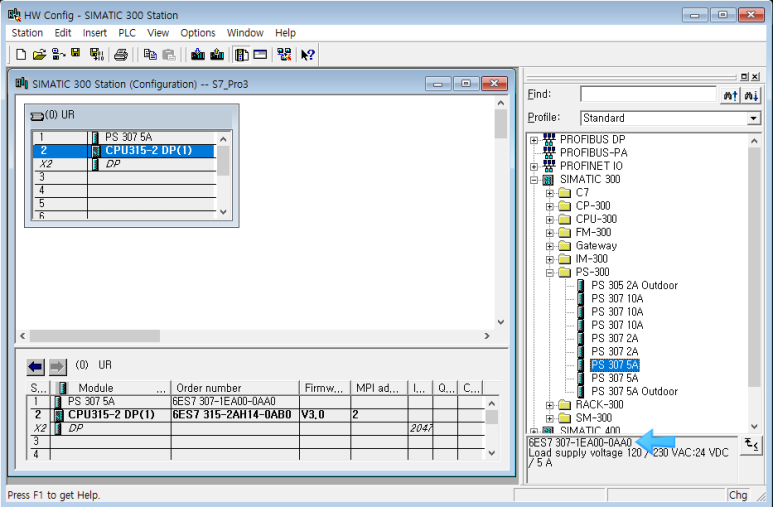
Task: Expand the PROFIBUS DP tree node
Action: click(x=534, y=140)
